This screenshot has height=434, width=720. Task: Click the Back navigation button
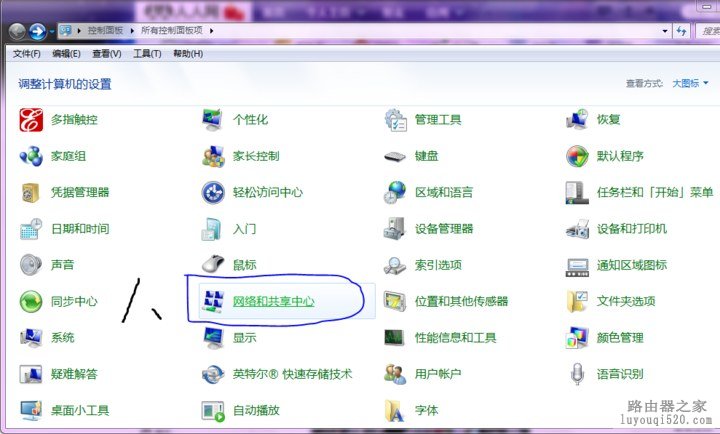pyautogui.click(x=17, y=31)
